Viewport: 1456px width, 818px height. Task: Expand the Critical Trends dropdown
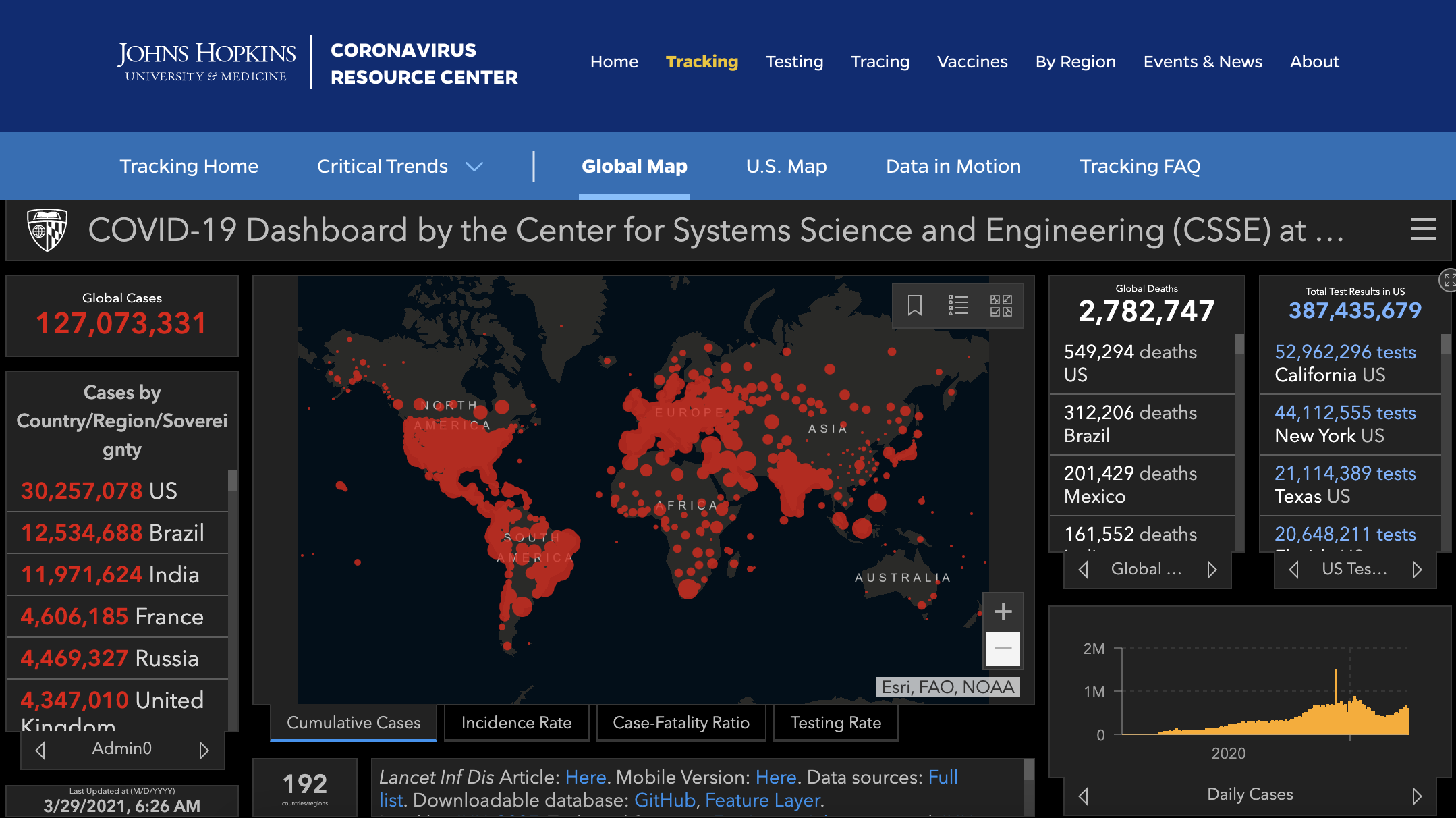475,167
